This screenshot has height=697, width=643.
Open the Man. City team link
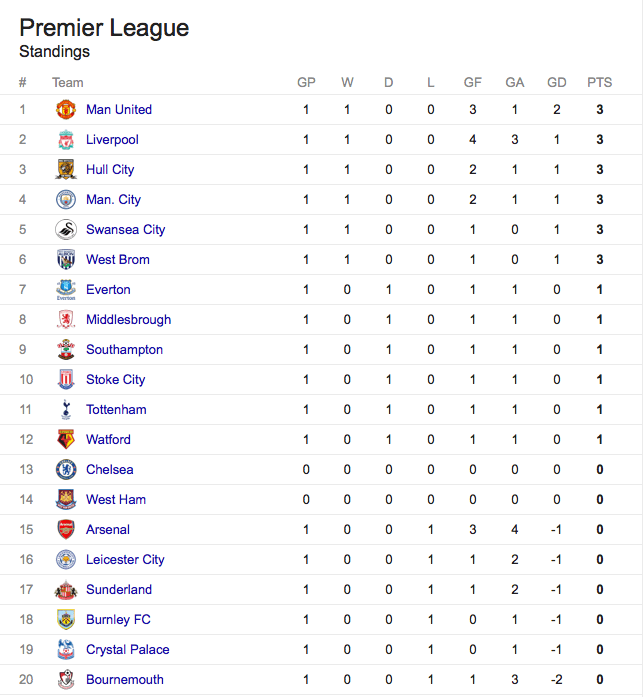tap(113, 200)
